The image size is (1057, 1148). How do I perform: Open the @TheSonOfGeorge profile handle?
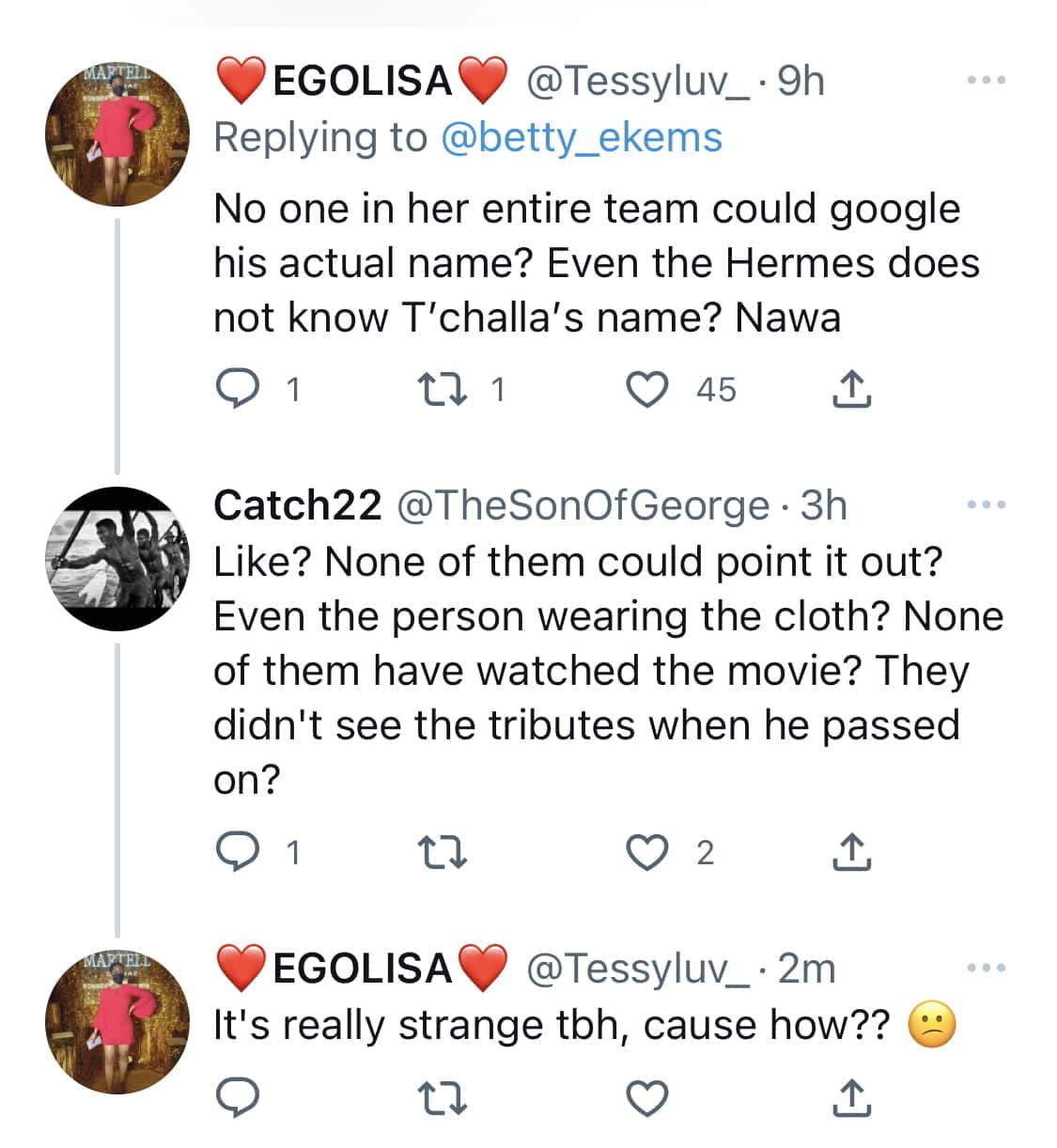coord(583,506)
